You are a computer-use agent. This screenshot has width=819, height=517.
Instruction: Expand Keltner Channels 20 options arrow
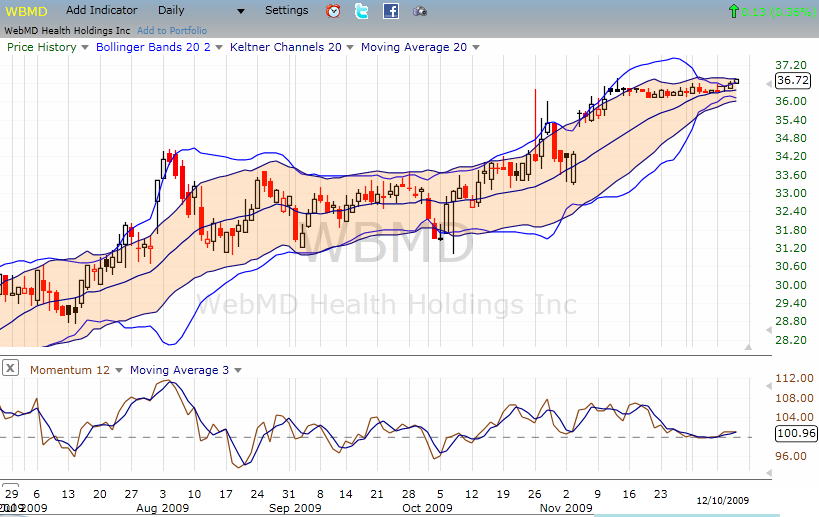(x=350, y=48)
